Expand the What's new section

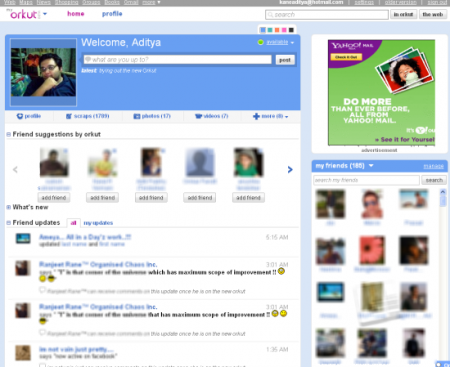click(x=9, y=207)
